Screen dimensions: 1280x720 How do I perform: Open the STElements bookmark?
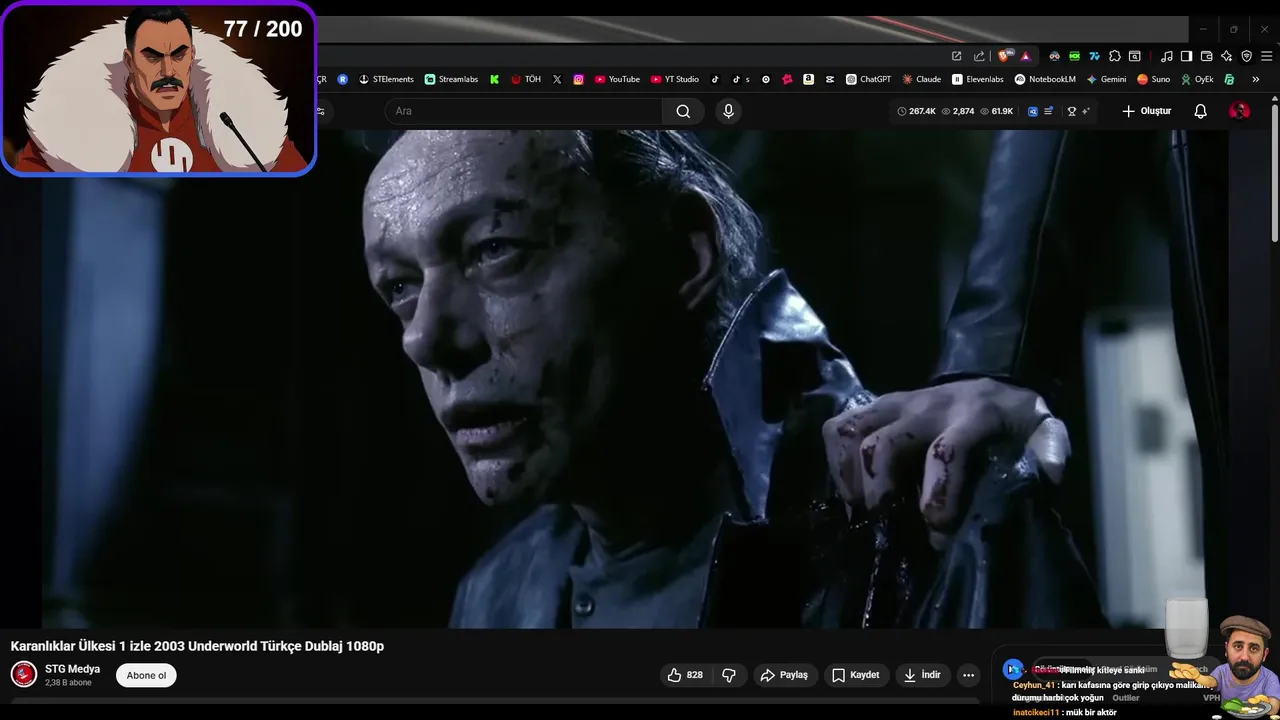[x=386, y=79]
